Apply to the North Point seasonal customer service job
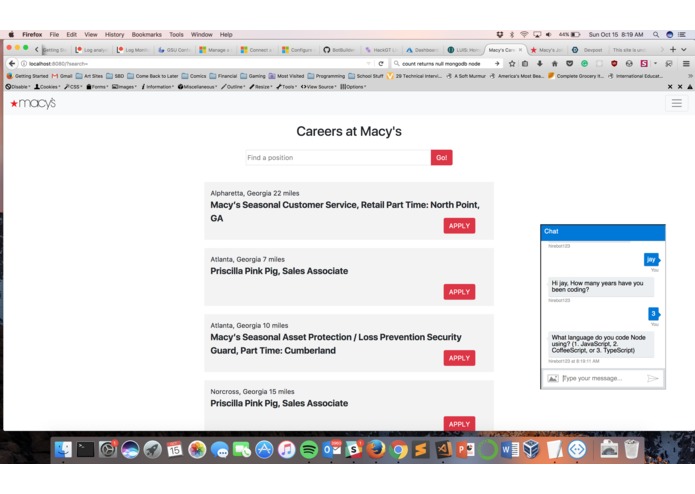This screenshot has height=494, width=695. click(459, 226)
